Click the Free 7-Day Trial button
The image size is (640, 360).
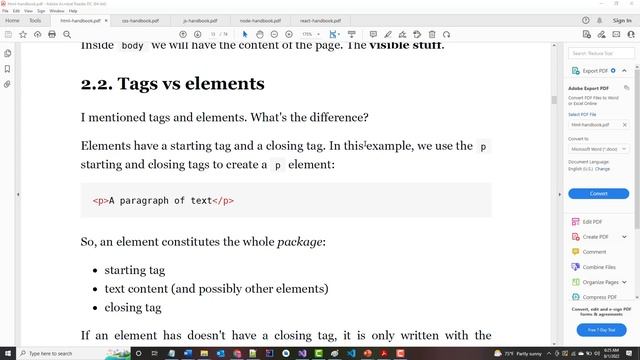coord(601,330)
